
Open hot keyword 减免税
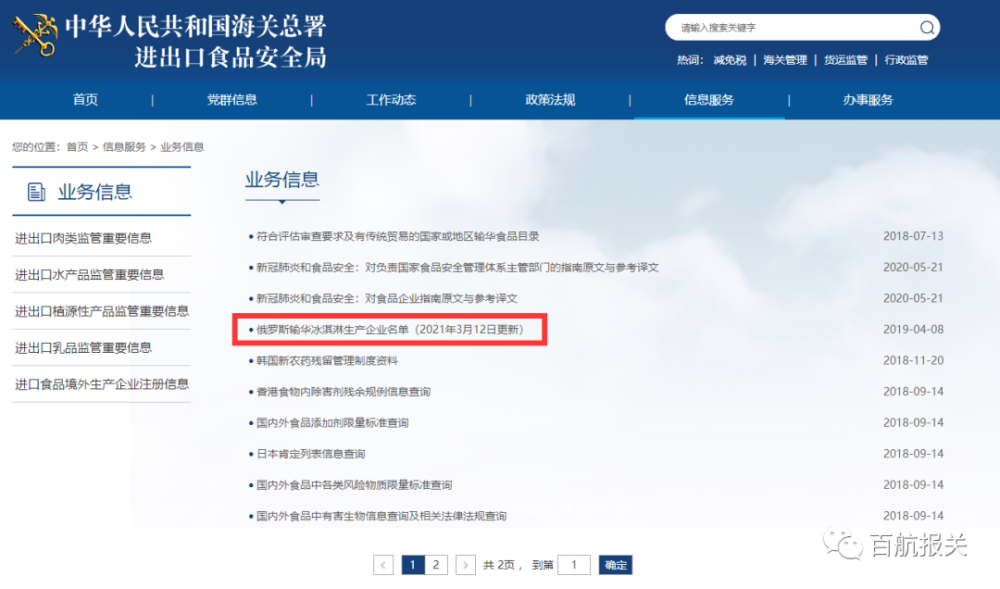730,60
